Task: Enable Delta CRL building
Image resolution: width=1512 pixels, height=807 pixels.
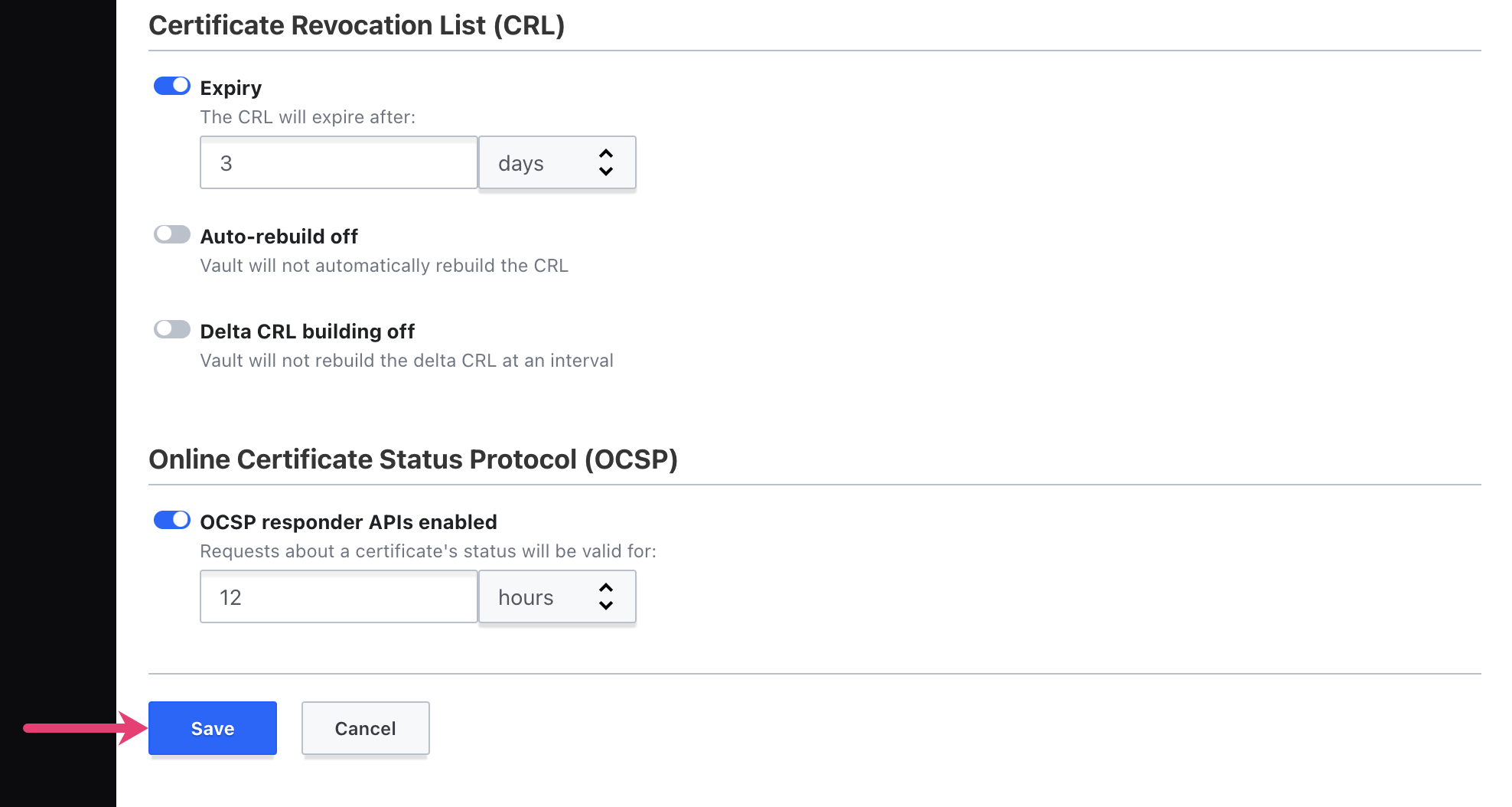Action: tap(171, 329)
